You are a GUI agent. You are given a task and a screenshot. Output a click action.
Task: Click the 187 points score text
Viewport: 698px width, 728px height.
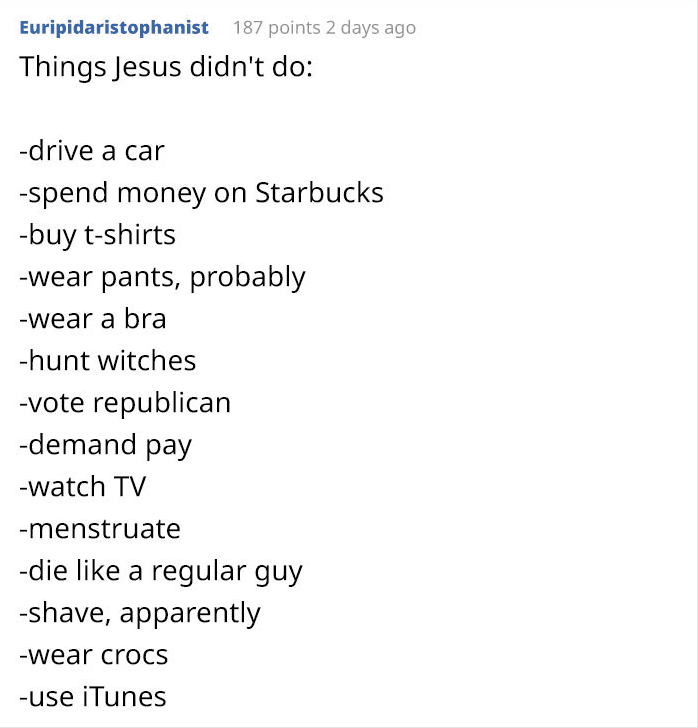276,28
